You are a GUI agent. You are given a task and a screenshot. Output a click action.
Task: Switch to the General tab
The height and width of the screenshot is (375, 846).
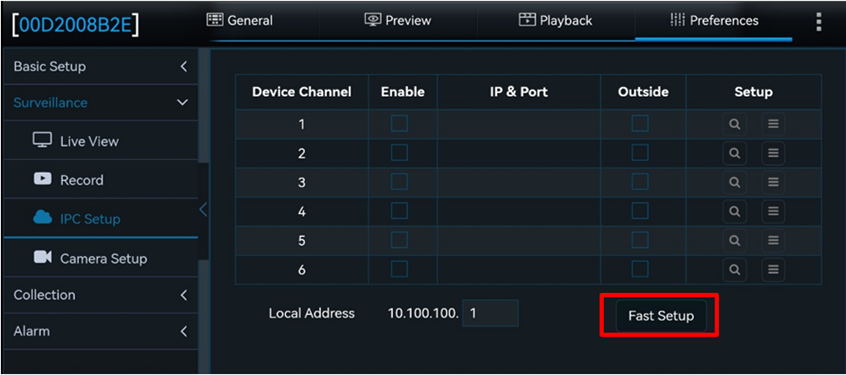tap(240, 21)
